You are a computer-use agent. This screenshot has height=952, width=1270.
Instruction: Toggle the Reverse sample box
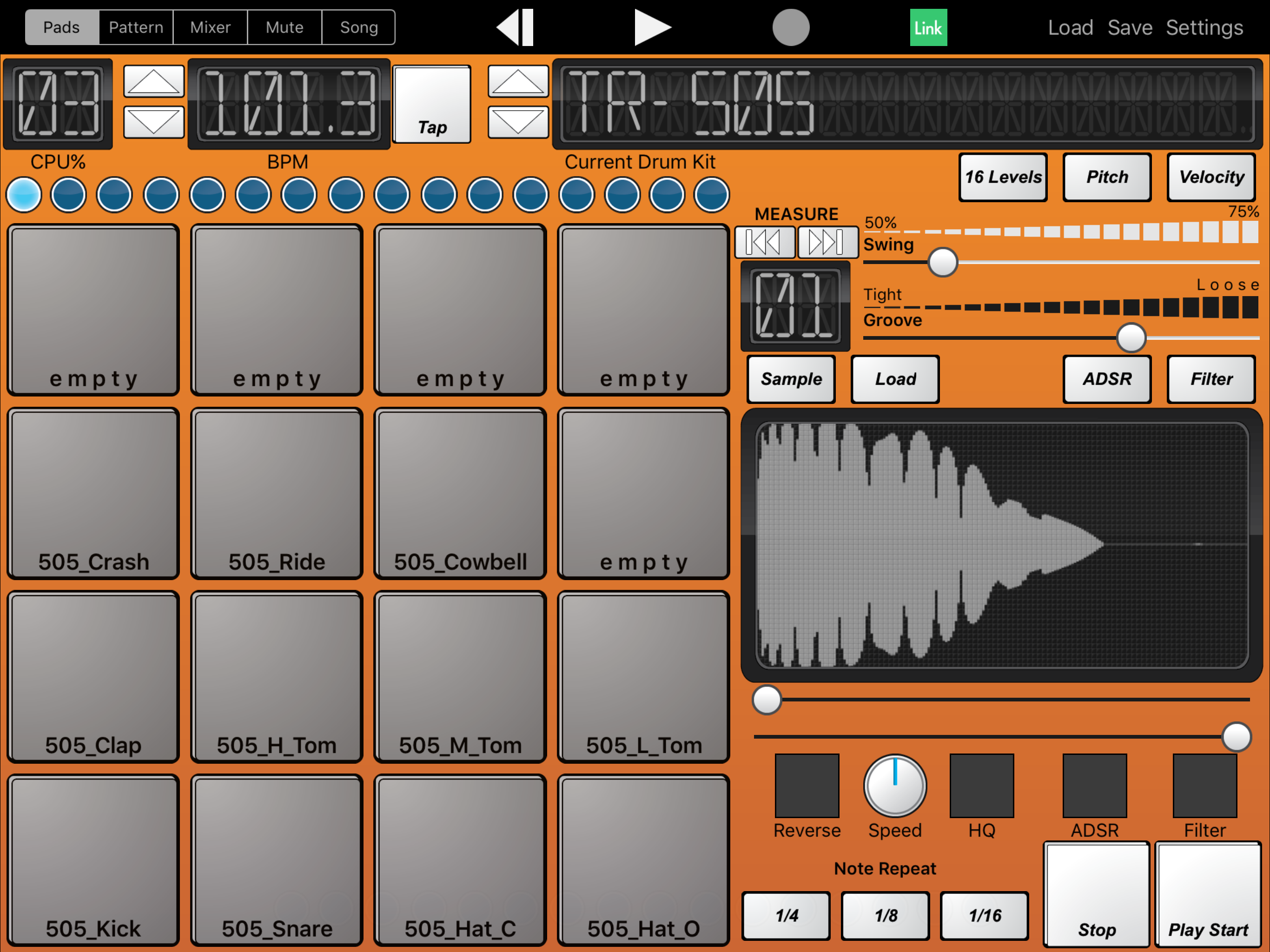[807, 786]
